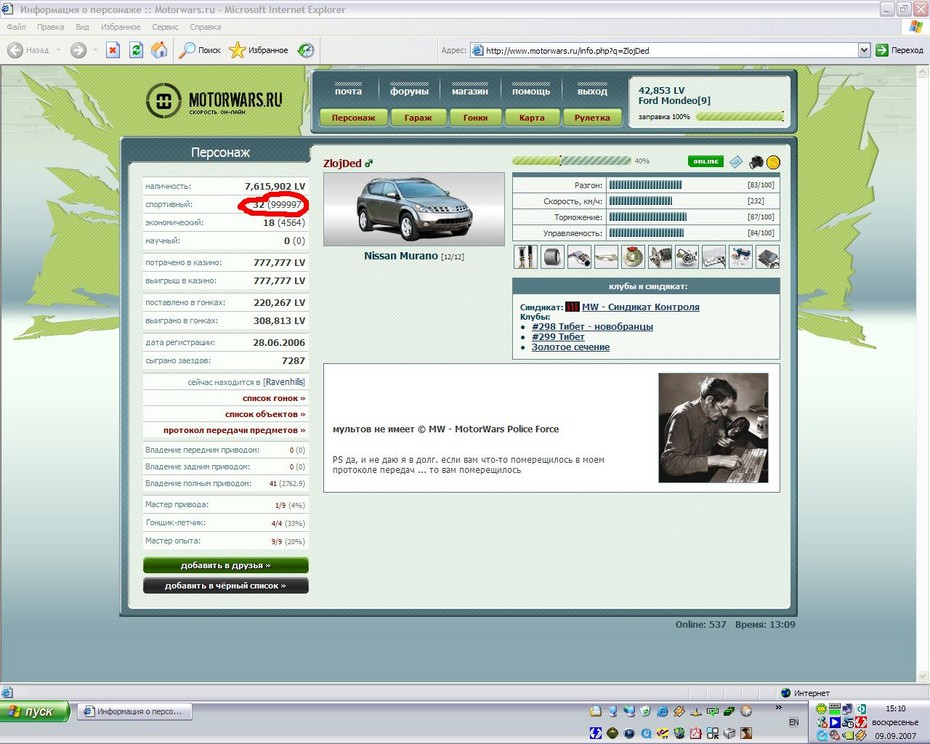Open the Файл menu
Screen dimensions: 930x744
coord(16,27)
